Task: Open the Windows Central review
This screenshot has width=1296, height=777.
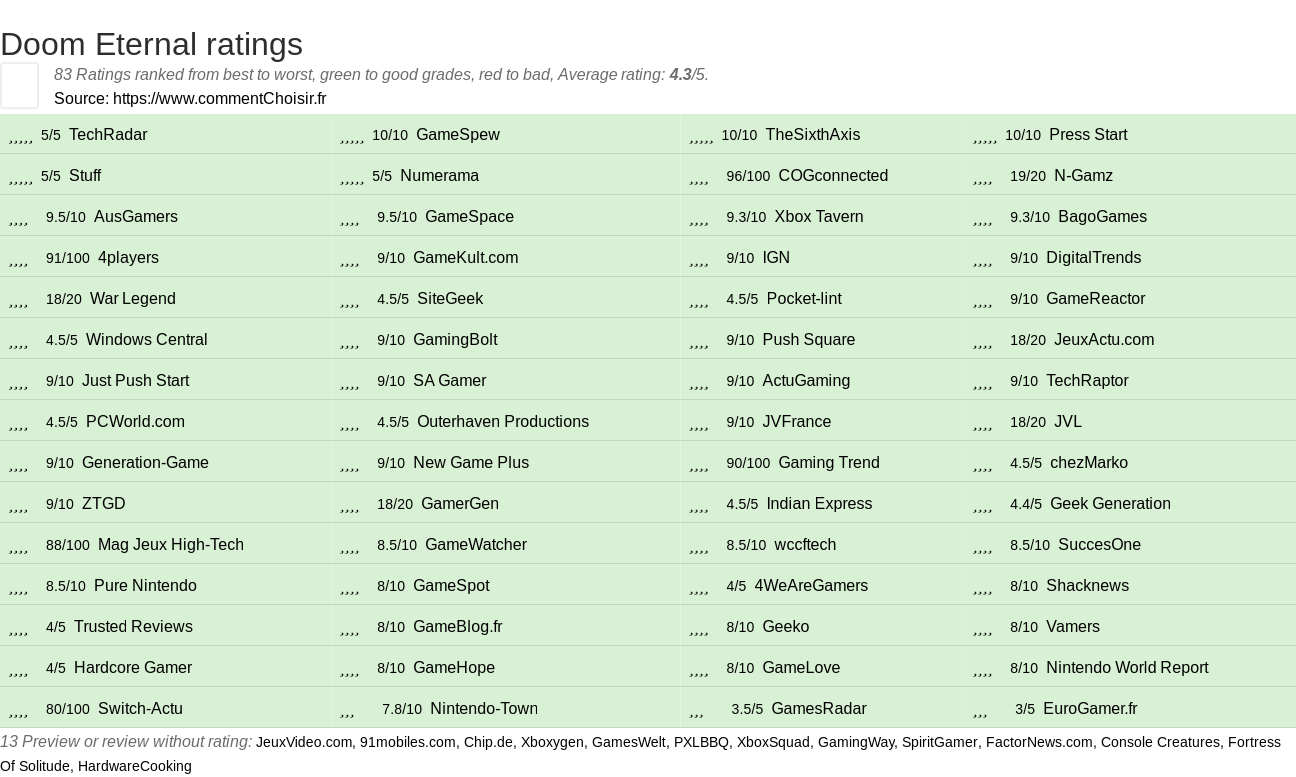Action: [x=147, y=339]
